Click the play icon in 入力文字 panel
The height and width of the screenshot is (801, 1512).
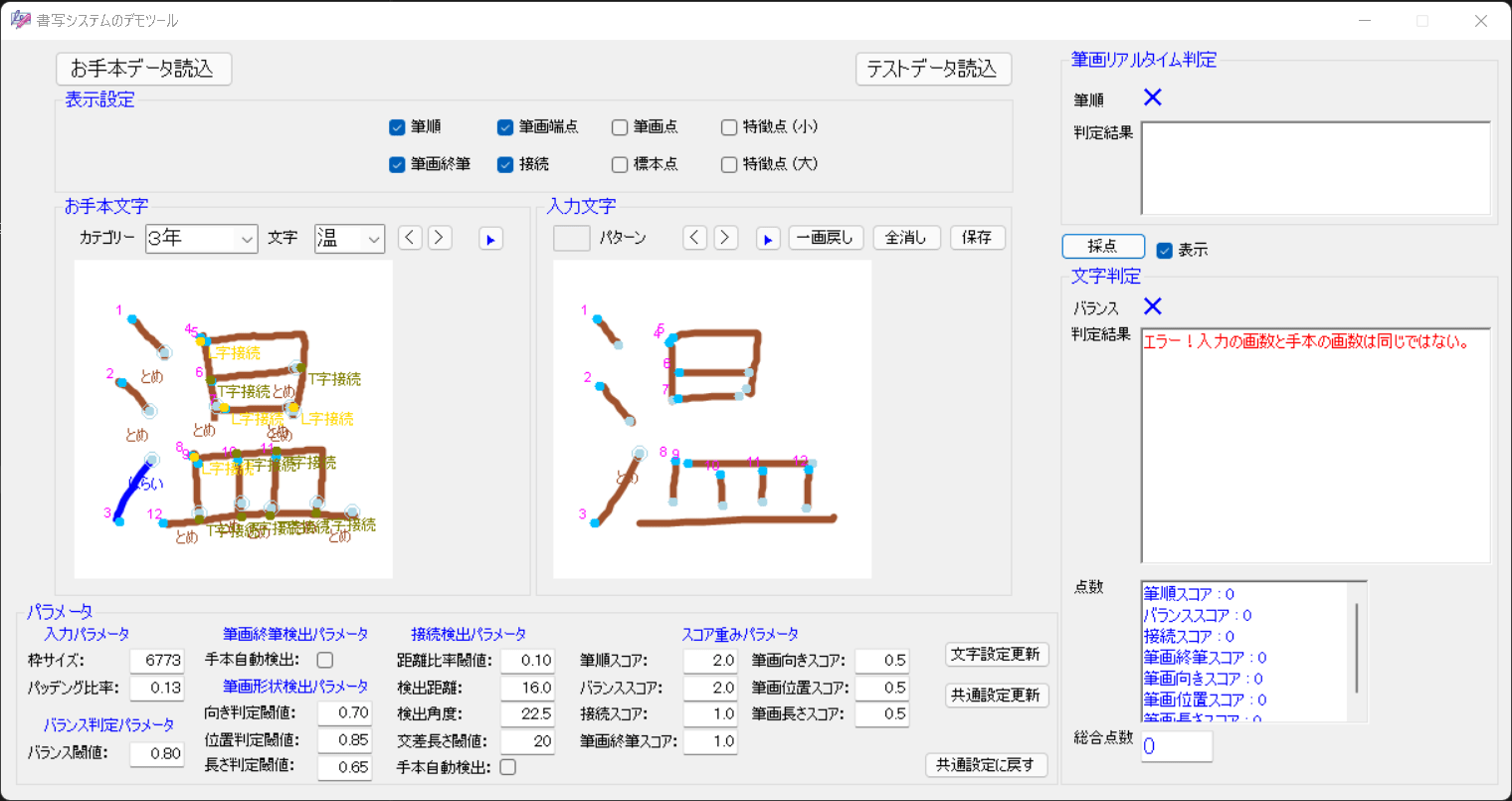(768, 239)
